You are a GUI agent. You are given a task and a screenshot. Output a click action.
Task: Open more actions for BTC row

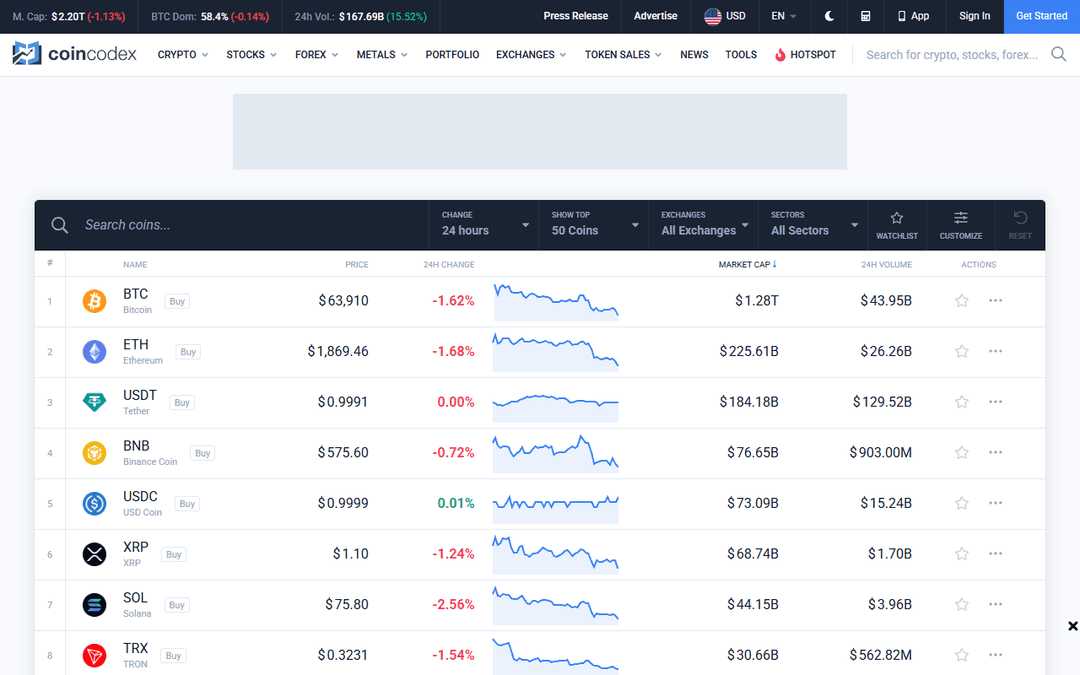(995, 300)
